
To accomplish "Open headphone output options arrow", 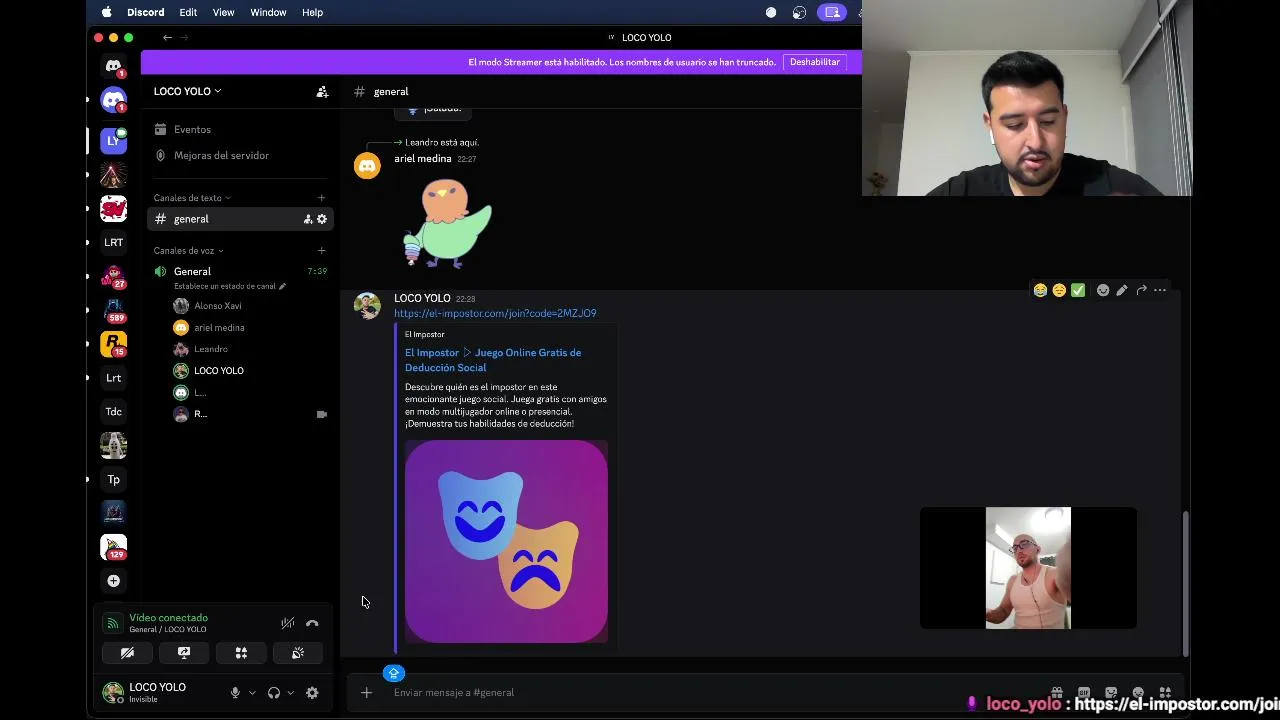I will click(290, 692).
